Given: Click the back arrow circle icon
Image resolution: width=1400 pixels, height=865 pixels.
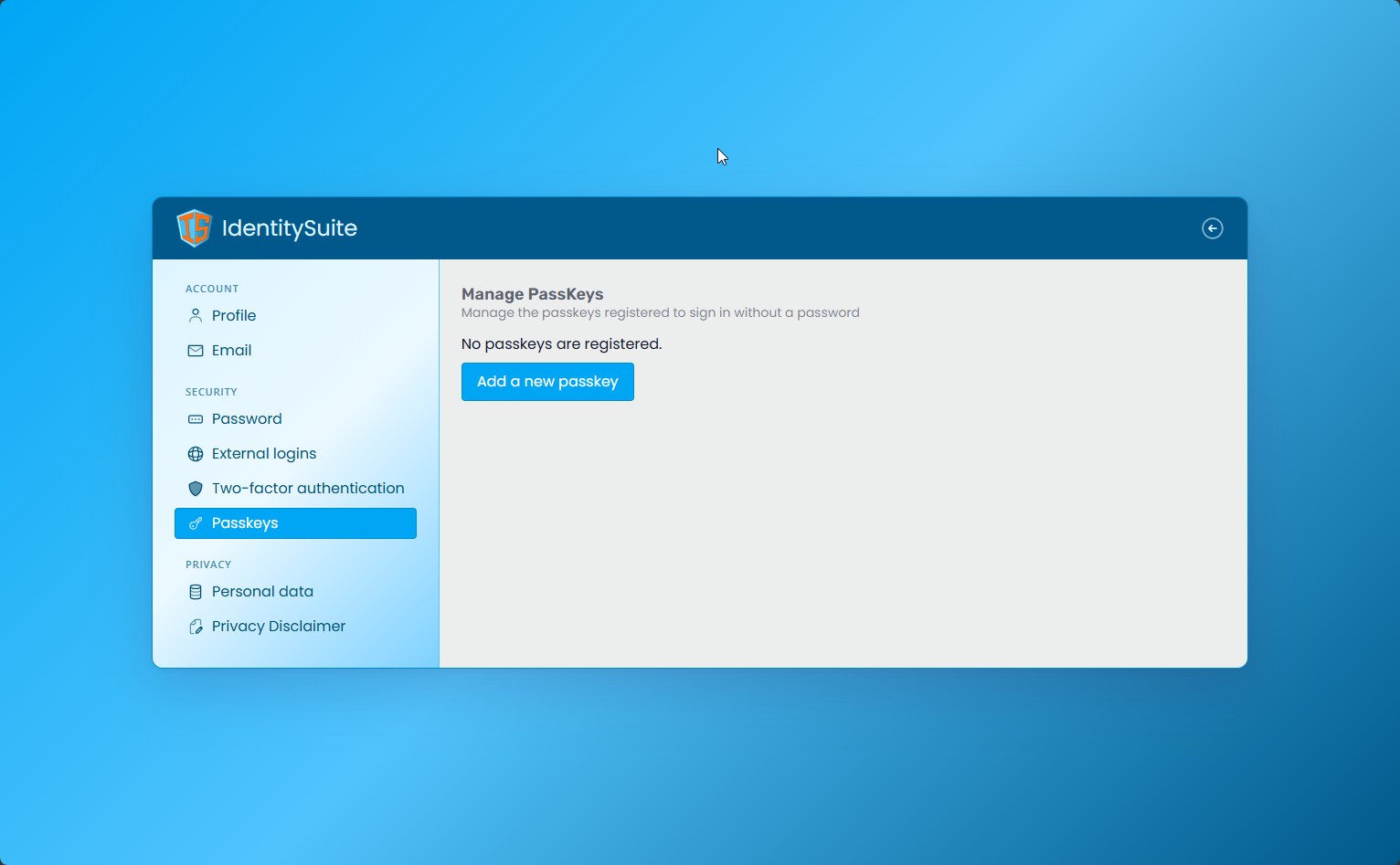Looking at the screenshot, I should pos(1212,228).
